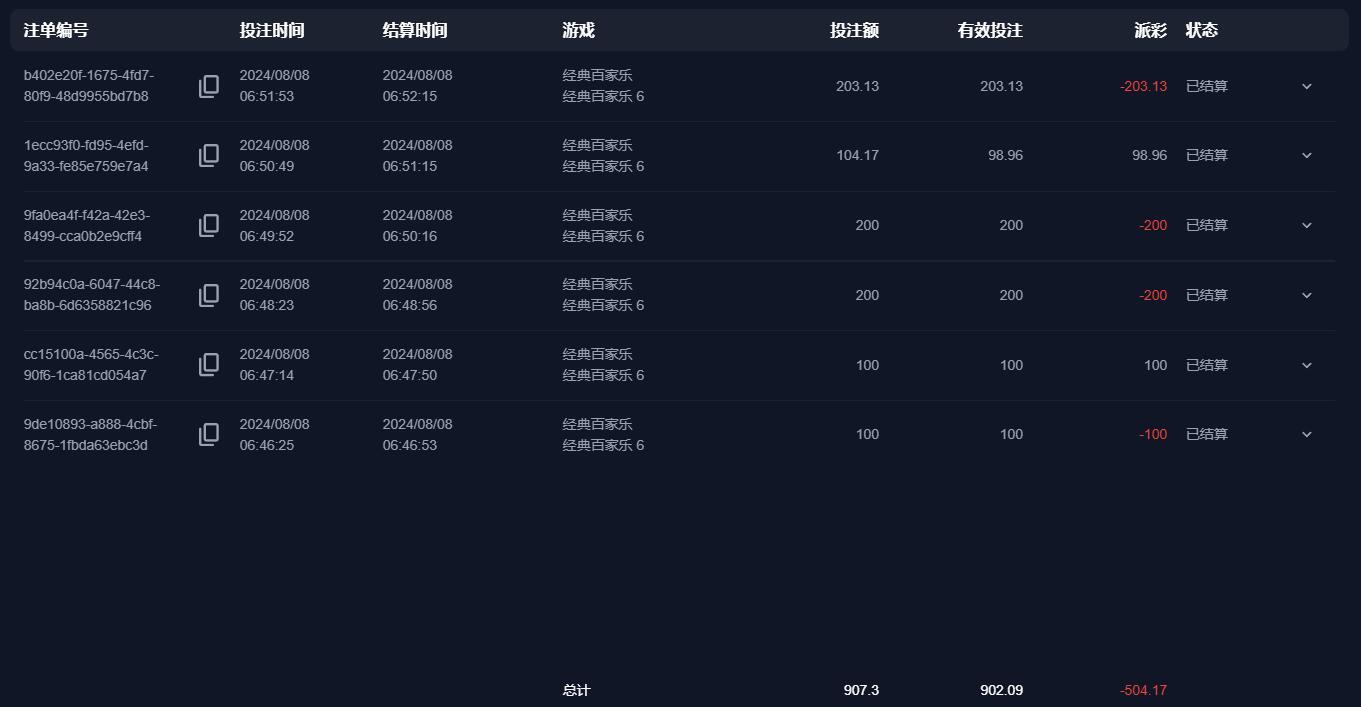Click the 状态 column header
The width and height of the screenshot is (1361, 707).
[1202, 30]
